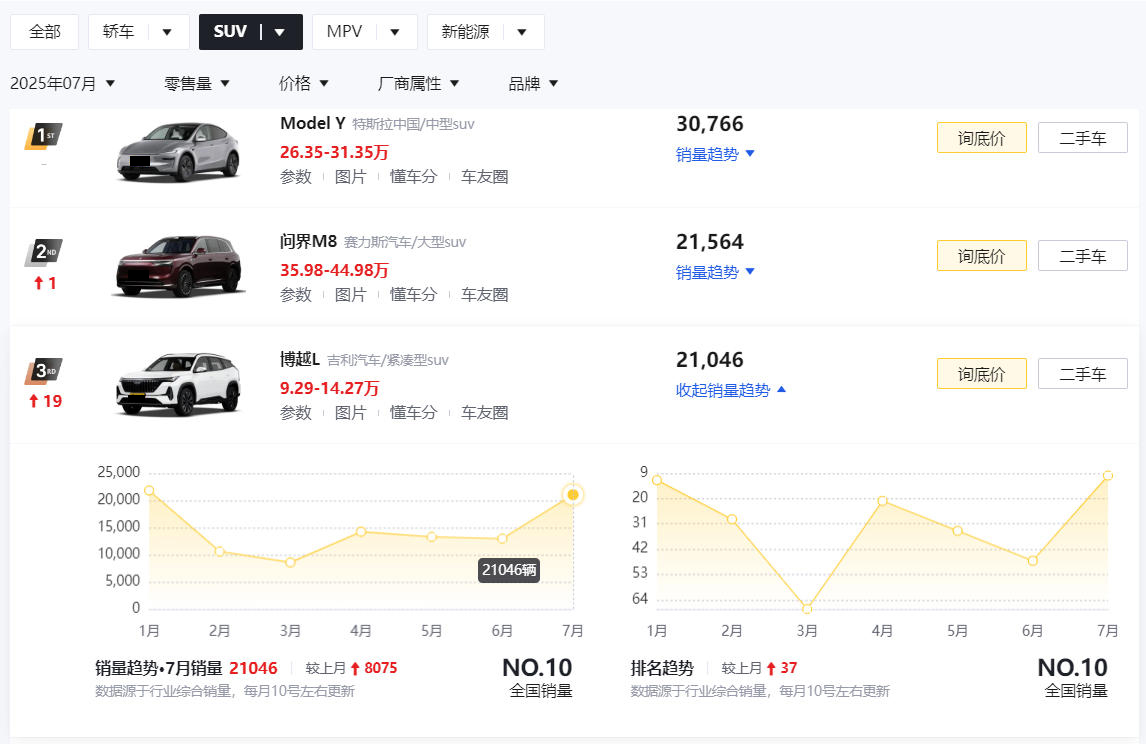Open the 厂商属性 filter dropdown
The image size is (1146, 744).
point(418,83)
